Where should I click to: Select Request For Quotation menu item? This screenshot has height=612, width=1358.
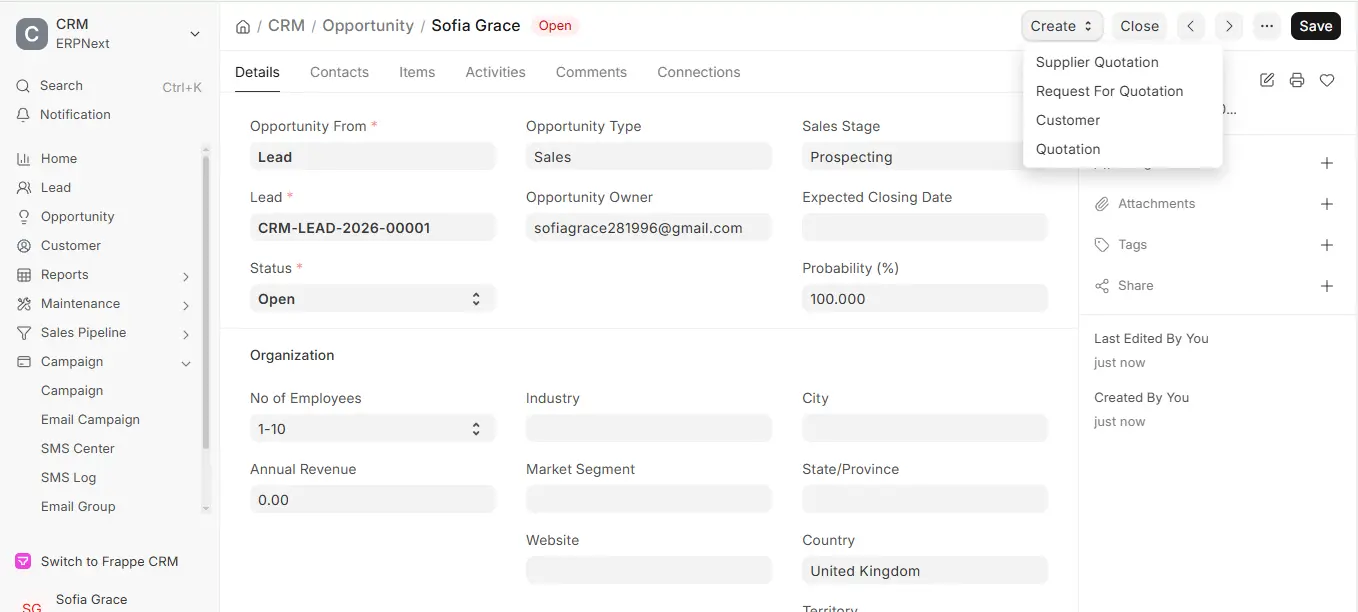[x=1109, y=91]
